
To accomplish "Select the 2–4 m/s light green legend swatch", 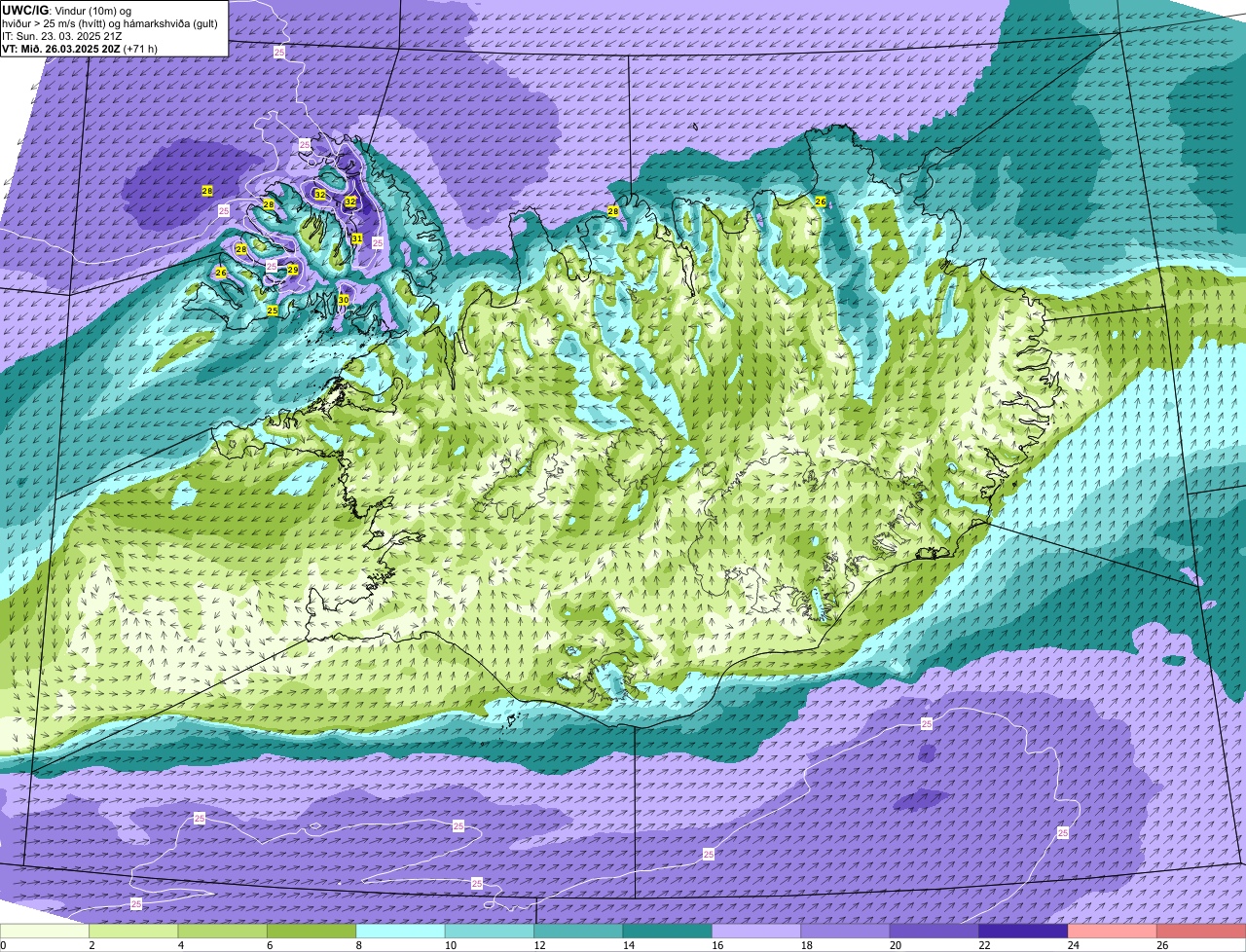I will 133,932.
